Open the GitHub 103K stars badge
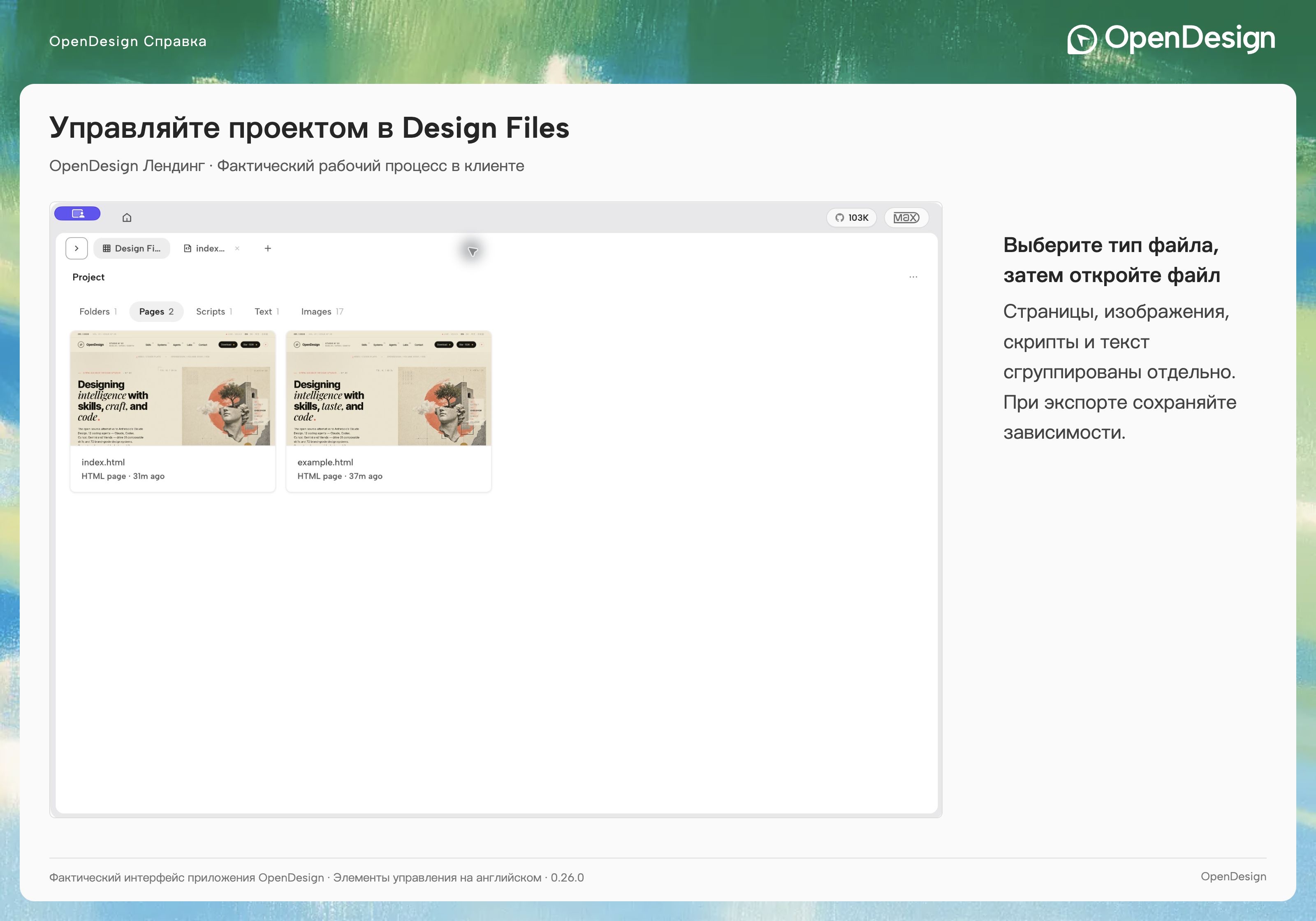This screenshot has height=921, width=1316. coord(851,218)
